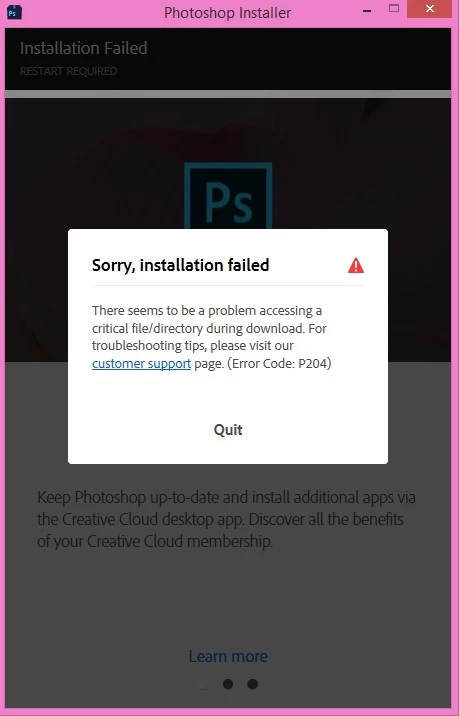
Task: Click the gray installation progress bar
Action: click(228, 94)
